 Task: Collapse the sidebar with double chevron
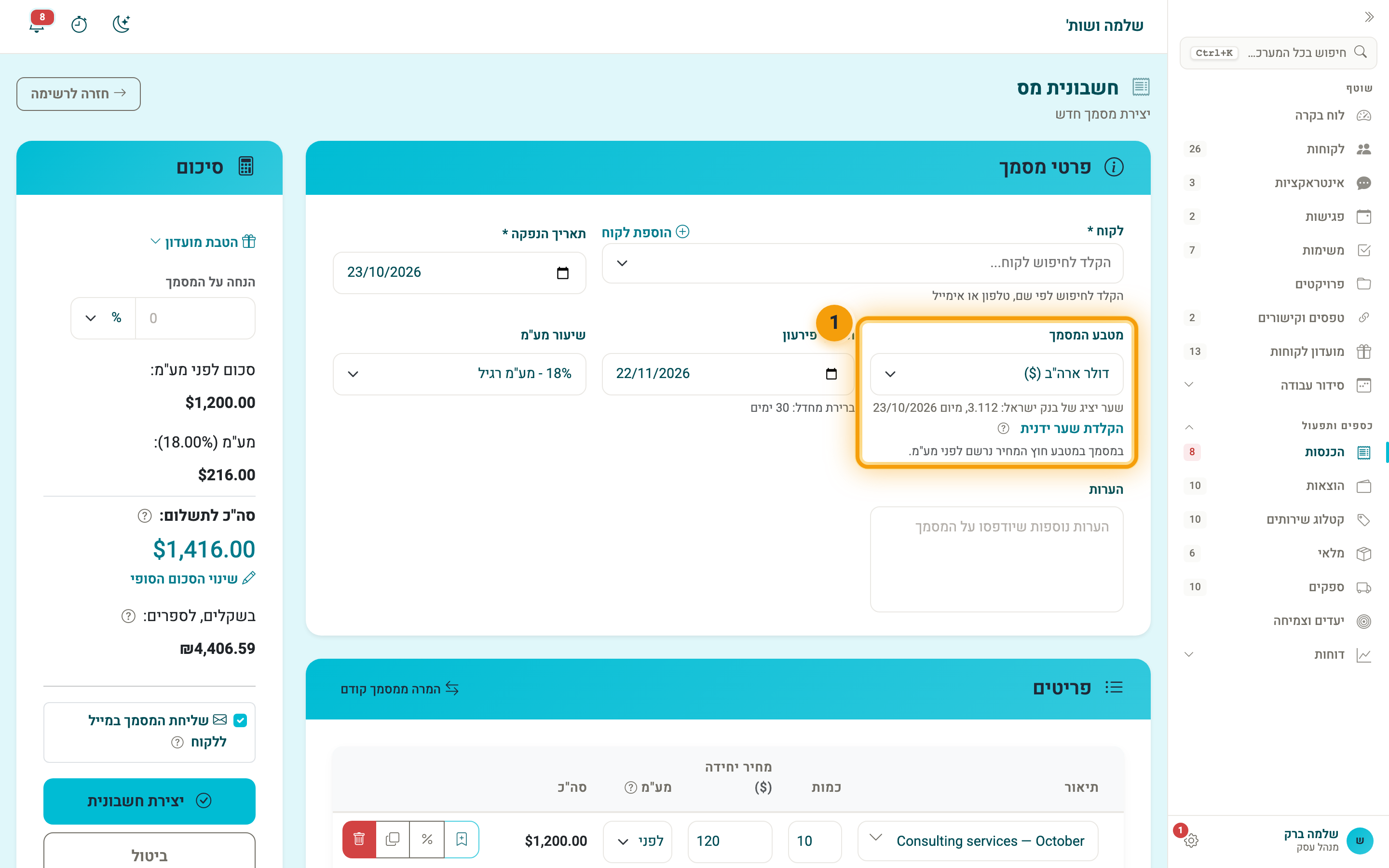1370,17
